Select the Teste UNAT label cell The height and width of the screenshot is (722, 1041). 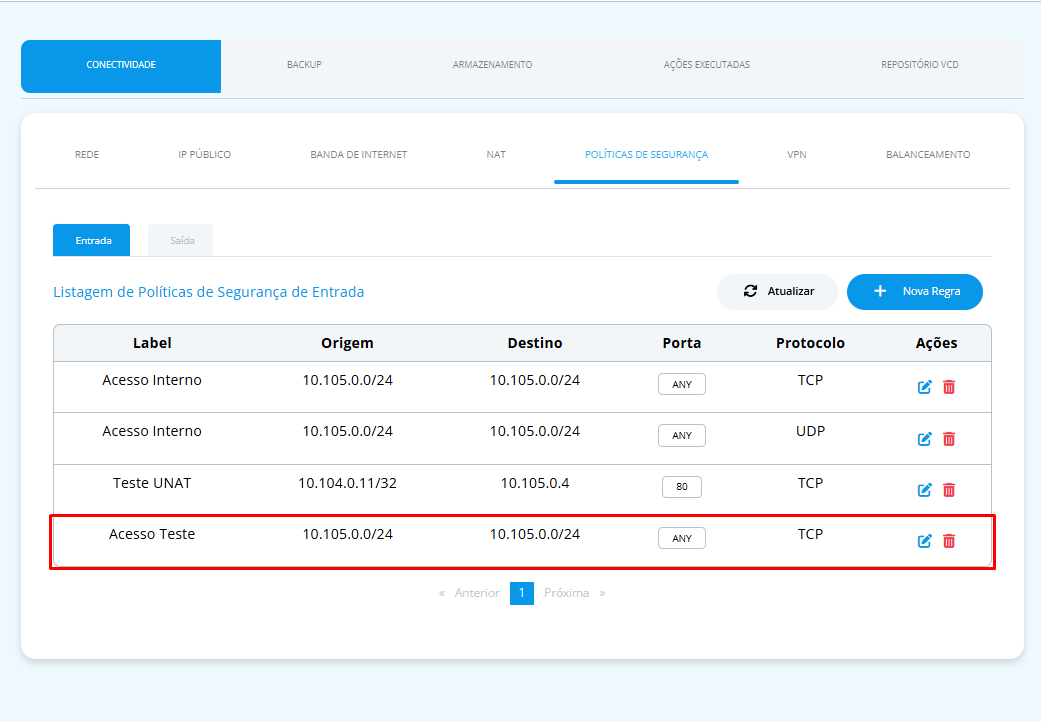pos(152,483)
